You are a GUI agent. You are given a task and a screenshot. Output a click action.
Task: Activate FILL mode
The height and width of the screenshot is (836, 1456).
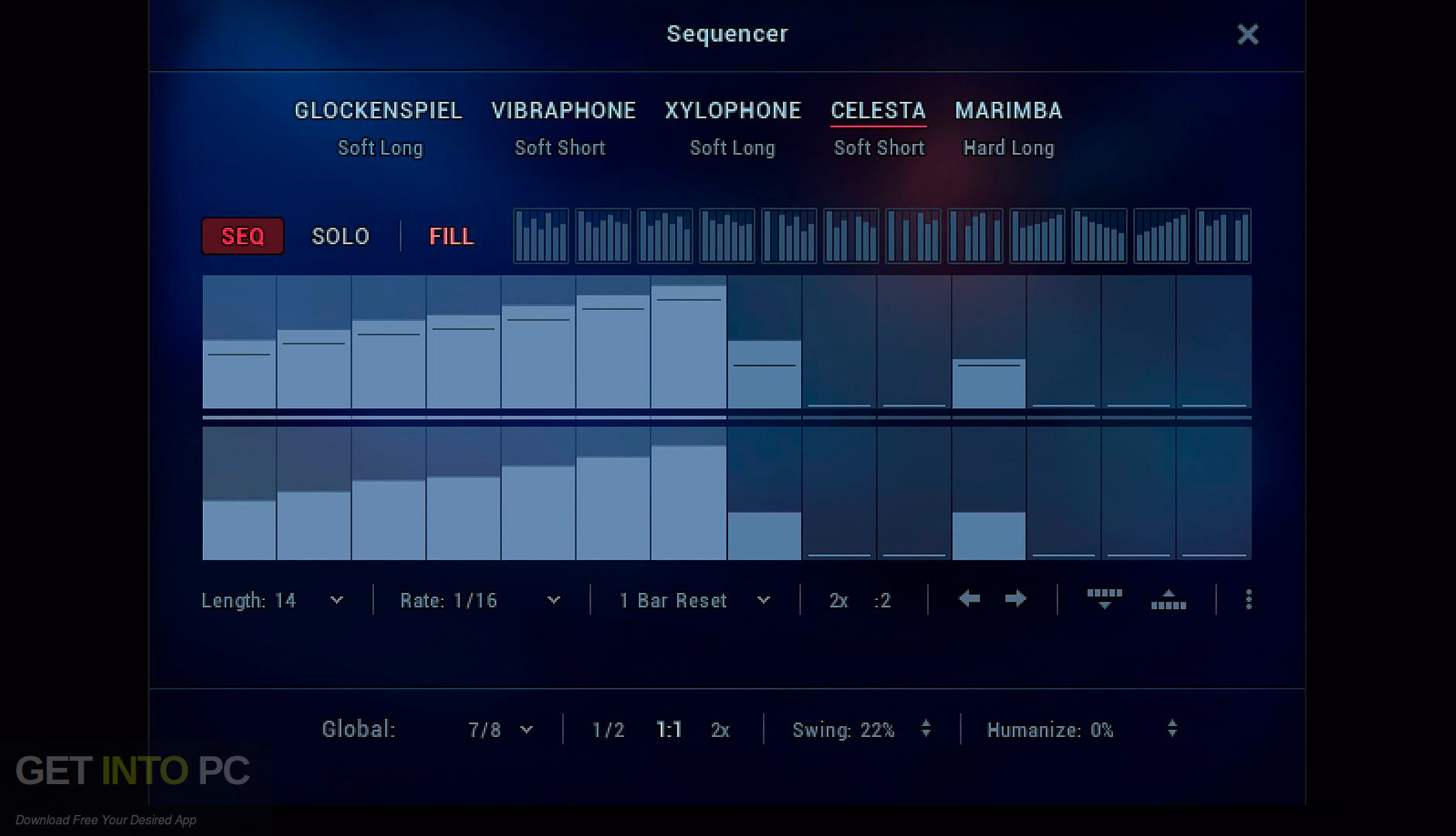[x=451, y=236]
